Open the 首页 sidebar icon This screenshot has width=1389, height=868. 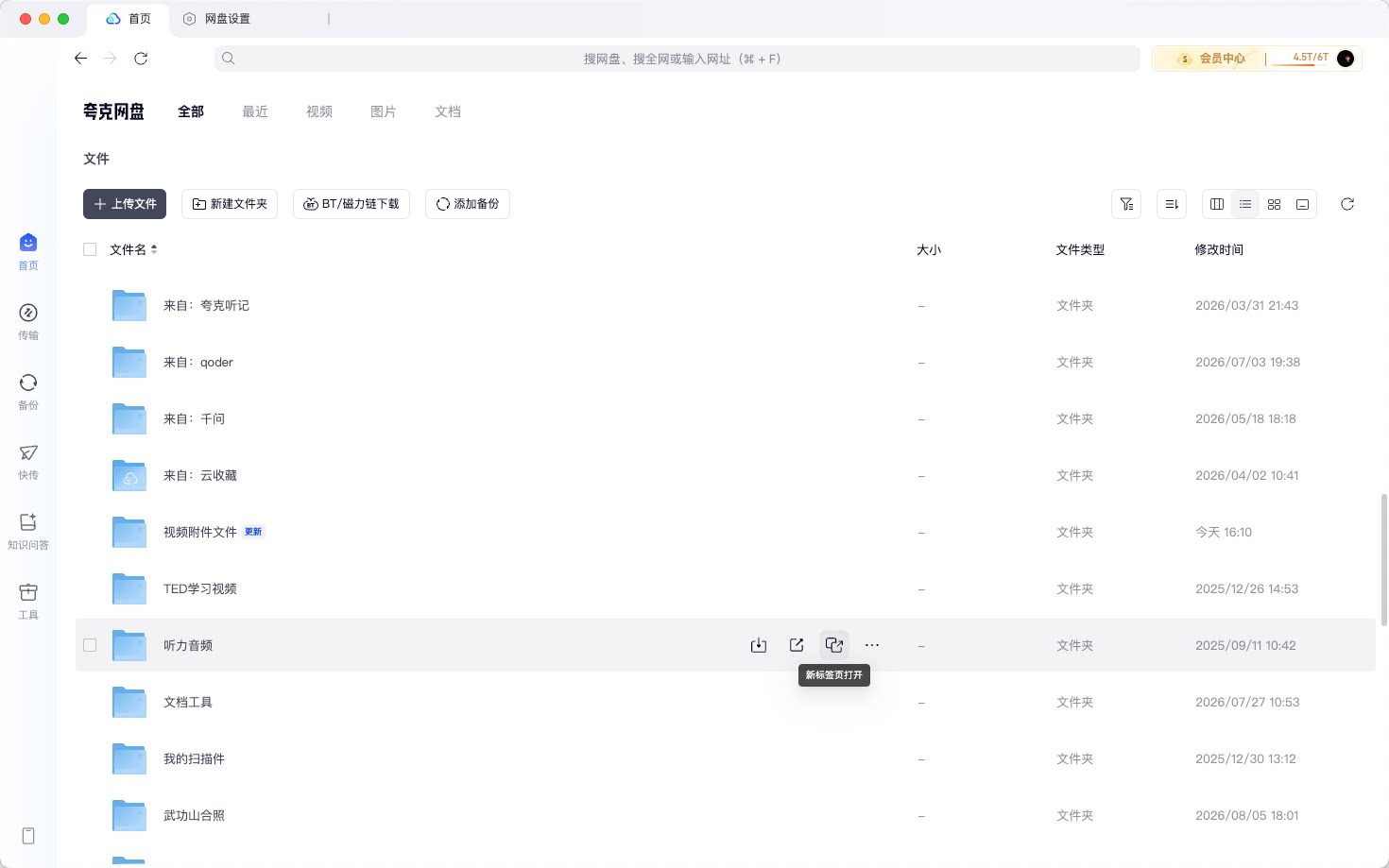point(28,252)
